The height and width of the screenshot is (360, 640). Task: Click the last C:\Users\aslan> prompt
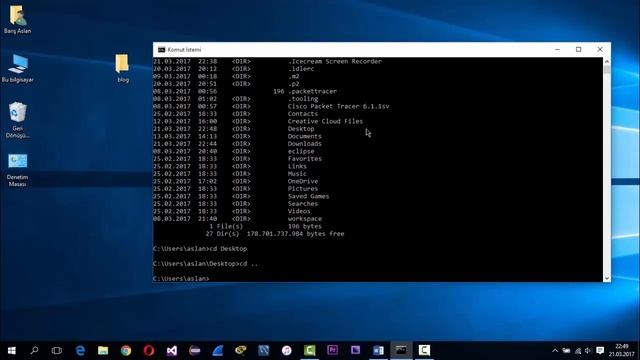[181, 278]
